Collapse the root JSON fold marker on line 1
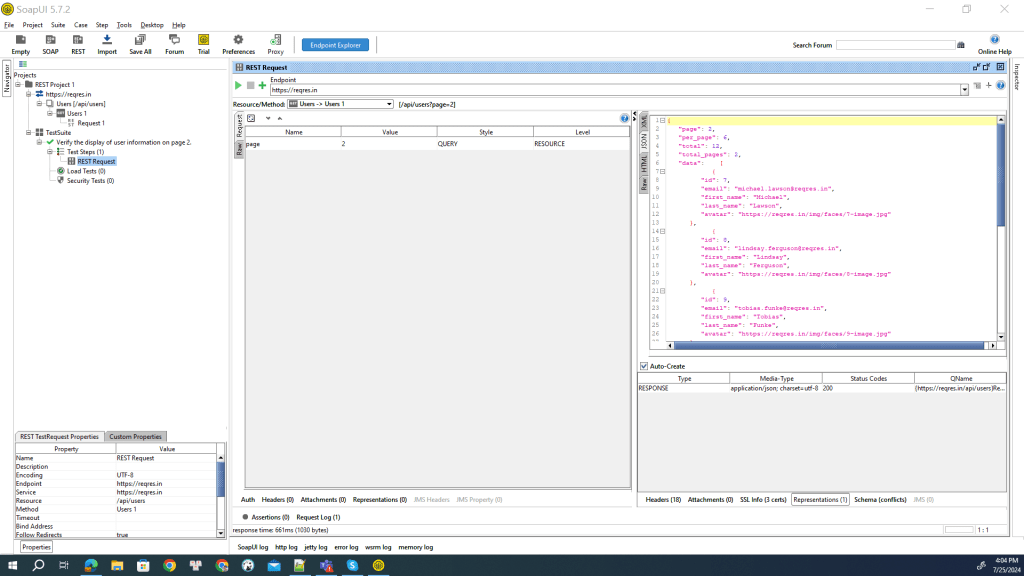 tap(662, 120)
